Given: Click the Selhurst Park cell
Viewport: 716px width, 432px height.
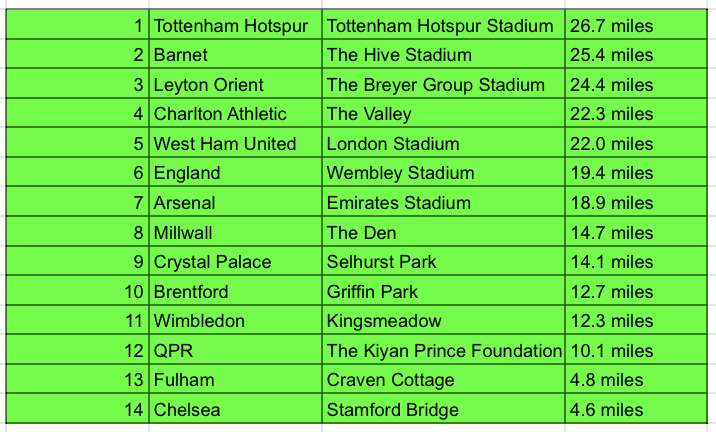Looking at the screenshot, I should click(443, 261).
